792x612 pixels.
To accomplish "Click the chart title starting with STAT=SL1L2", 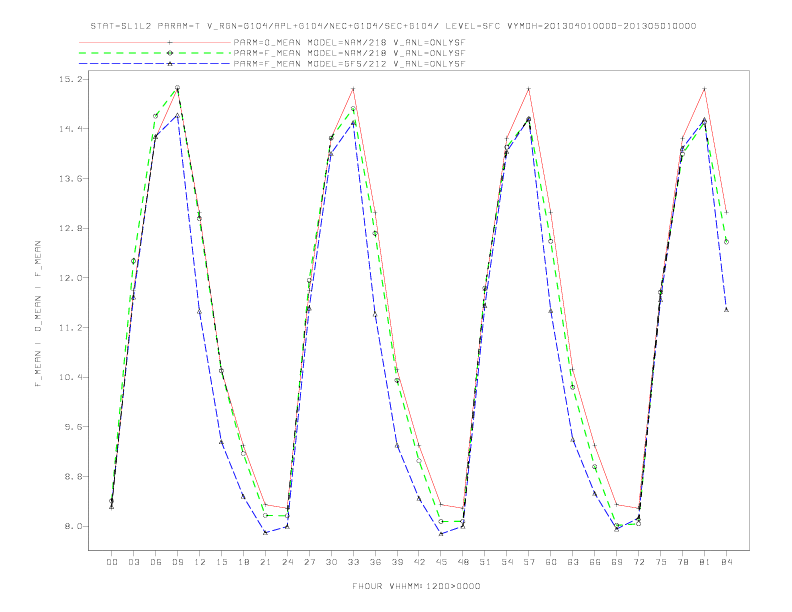I will [x=393, y=26].
